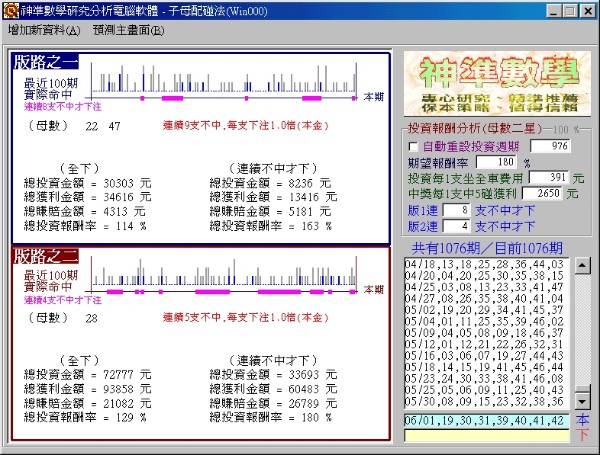Click 連續8支不中才下注 text
The height and width of the screenshot is (455, 600).
(63, 106)
